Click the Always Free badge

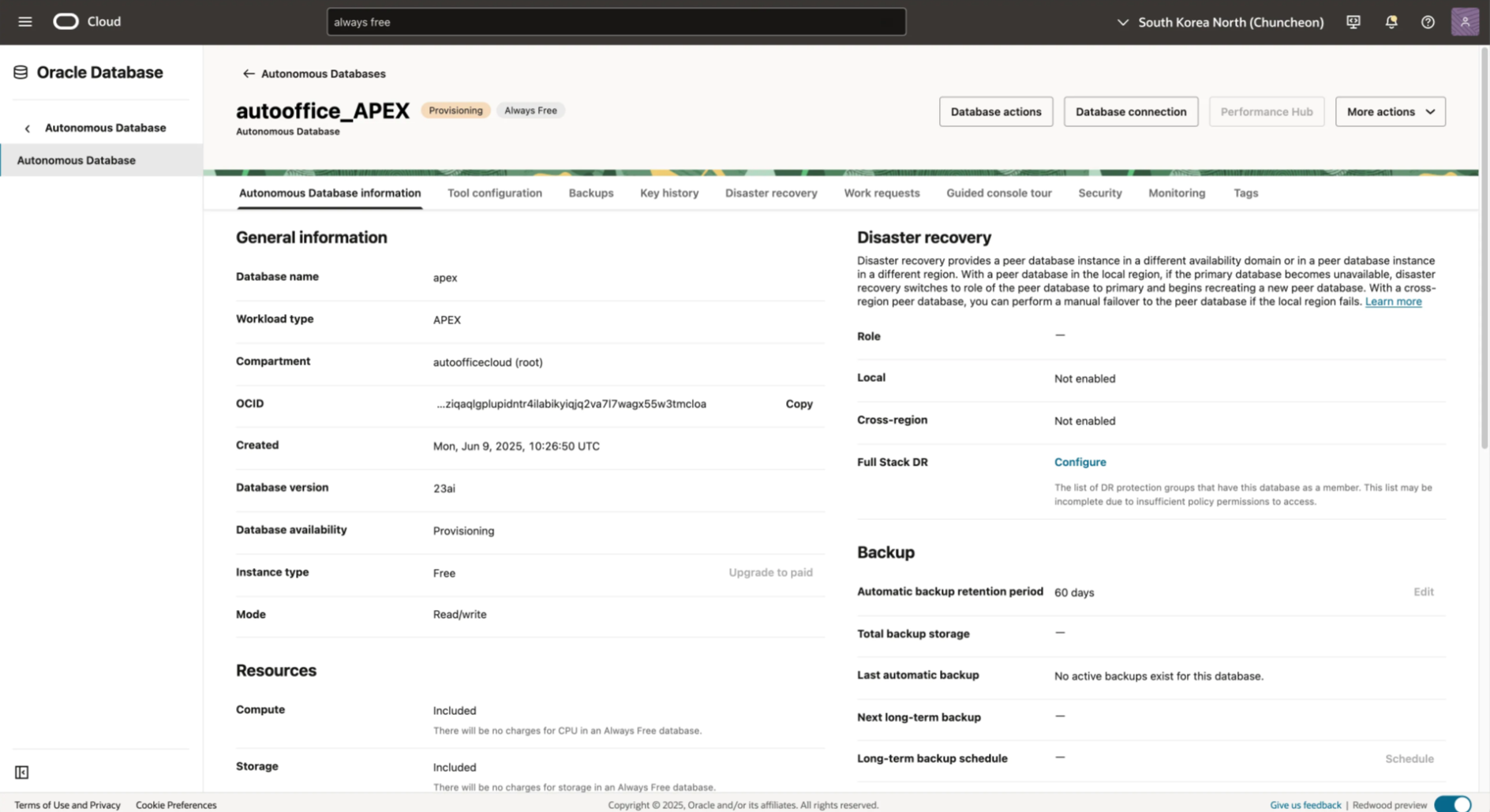[530, 110]
